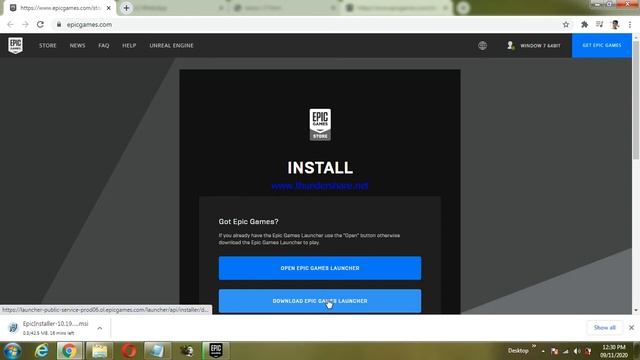Open the media control icon in toolbar
640x360 pixels.
pyautogui.click(x=599, y=24)
